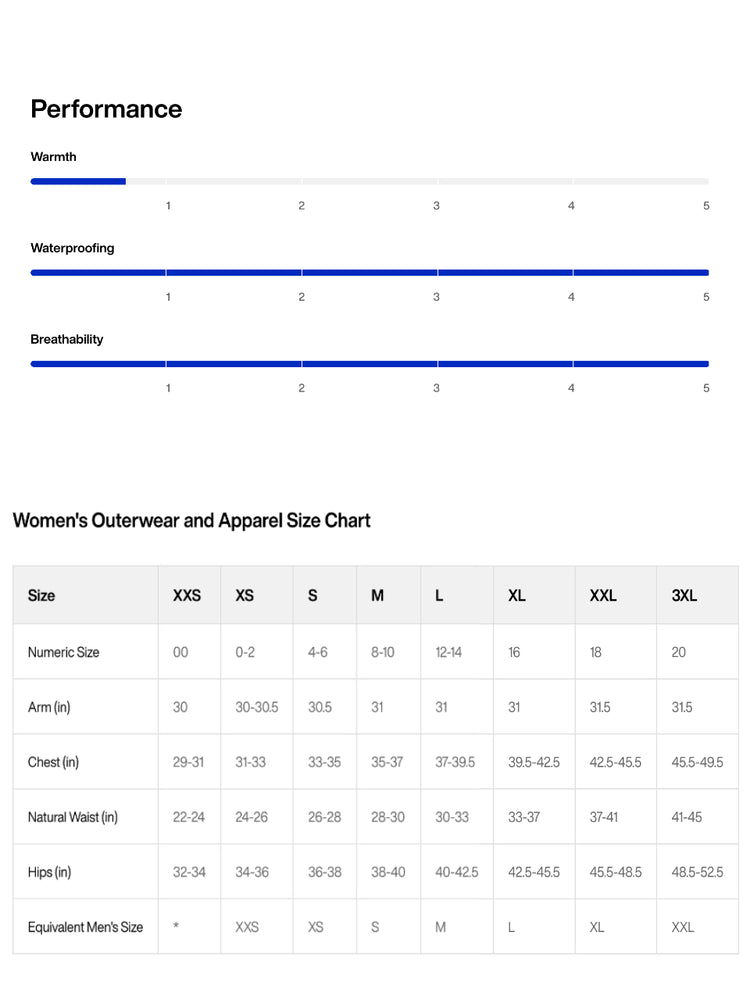750x1000 pixels.
Task: Click the 12-14 numeric size cell
Action: 448,652
